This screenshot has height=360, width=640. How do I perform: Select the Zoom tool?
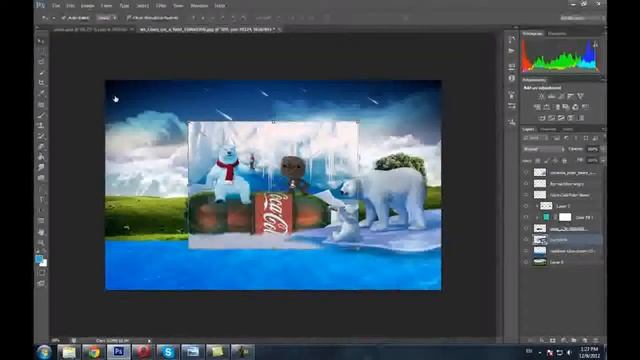point(41,243)
